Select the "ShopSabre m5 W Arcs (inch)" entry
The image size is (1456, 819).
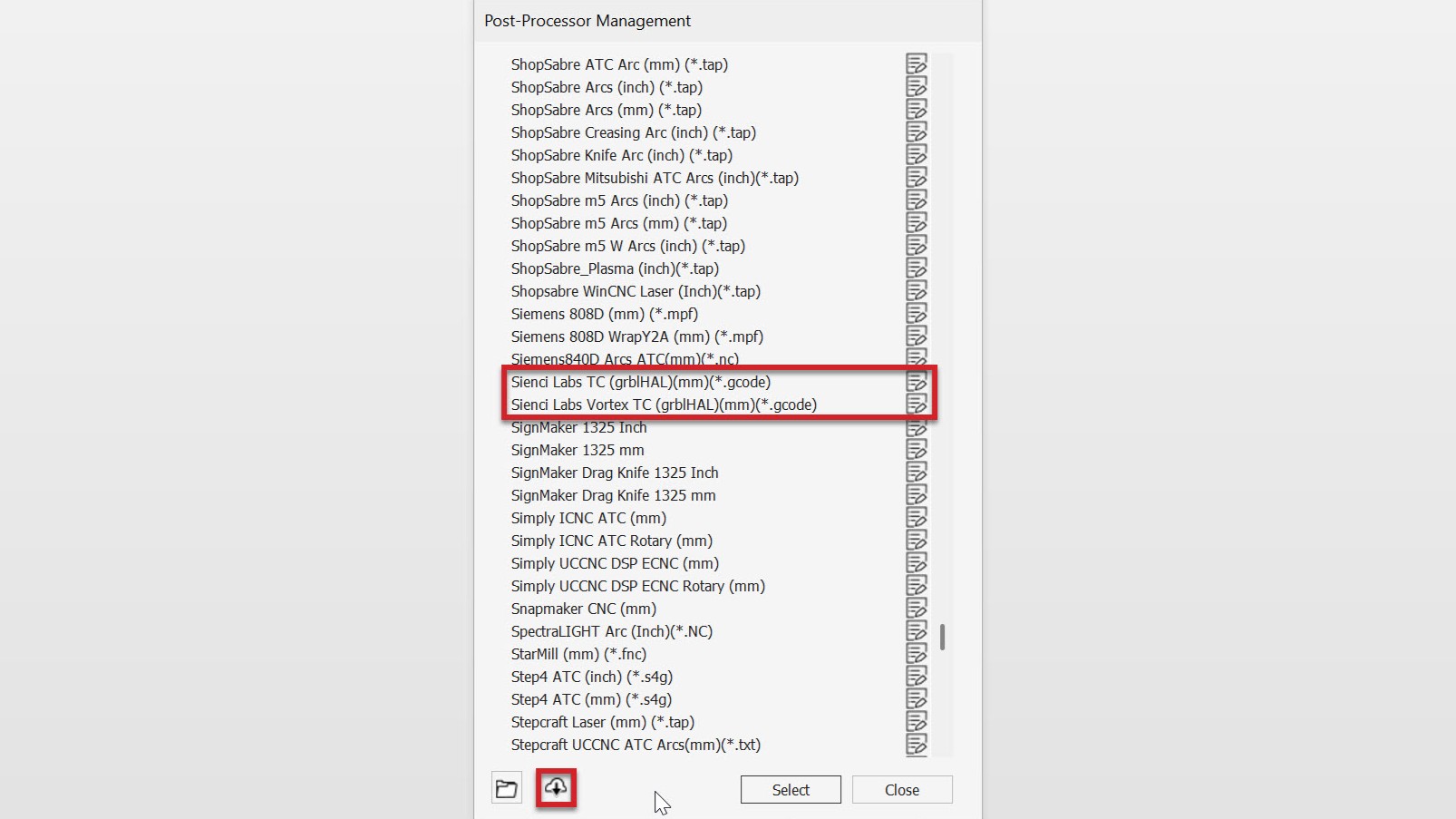click(628, 246)
